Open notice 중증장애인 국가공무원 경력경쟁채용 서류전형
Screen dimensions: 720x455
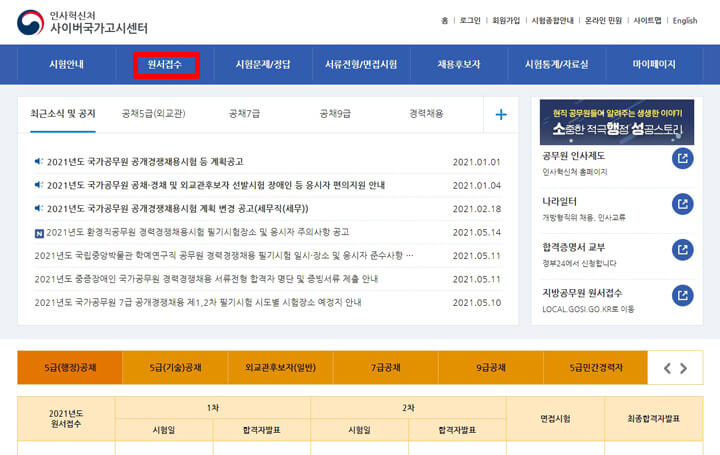206,279
